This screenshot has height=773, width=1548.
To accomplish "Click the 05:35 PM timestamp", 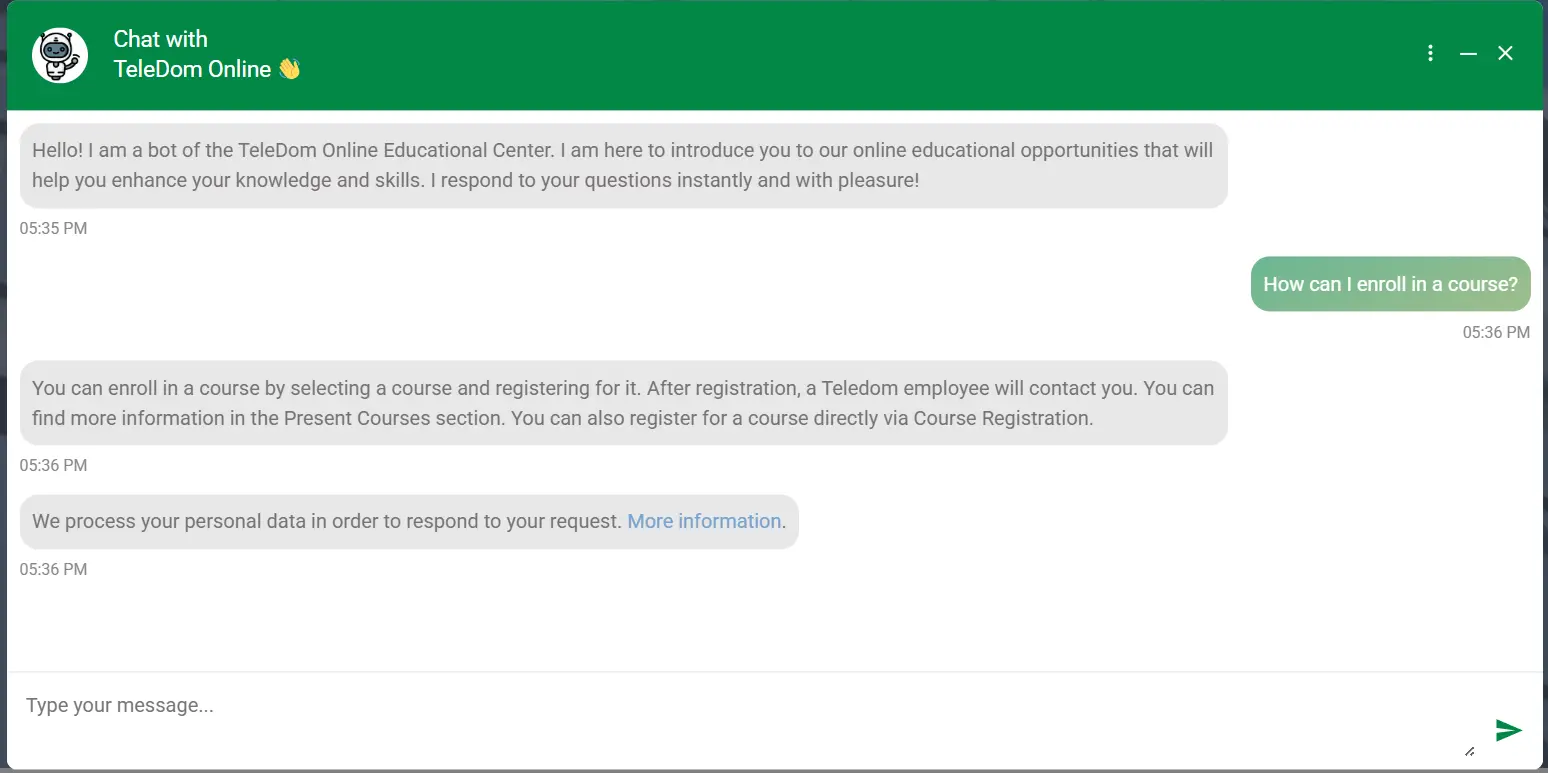I will click(x=53, y=228).
